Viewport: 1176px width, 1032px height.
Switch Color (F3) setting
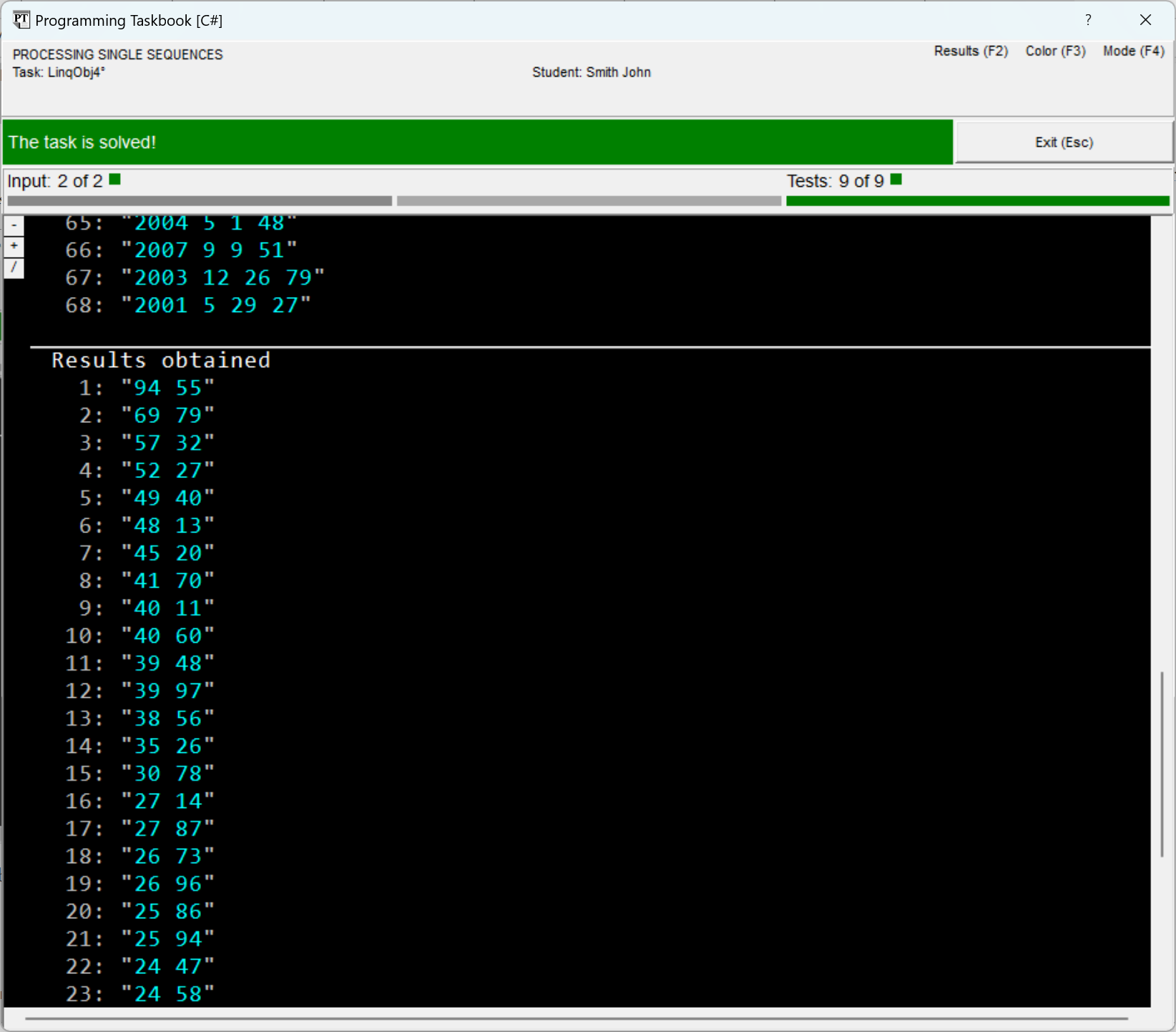click(x=1055, y=51)
